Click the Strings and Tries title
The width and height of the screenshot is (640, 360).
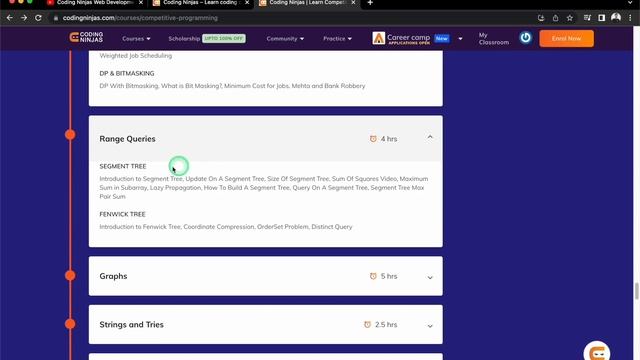[131, 324]
